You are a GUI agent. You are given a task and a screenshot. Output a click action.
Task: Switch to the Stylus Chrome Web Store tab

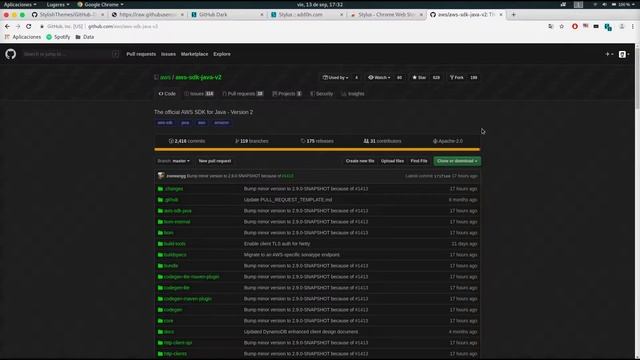pyautogui.click(x=386, y=14)
